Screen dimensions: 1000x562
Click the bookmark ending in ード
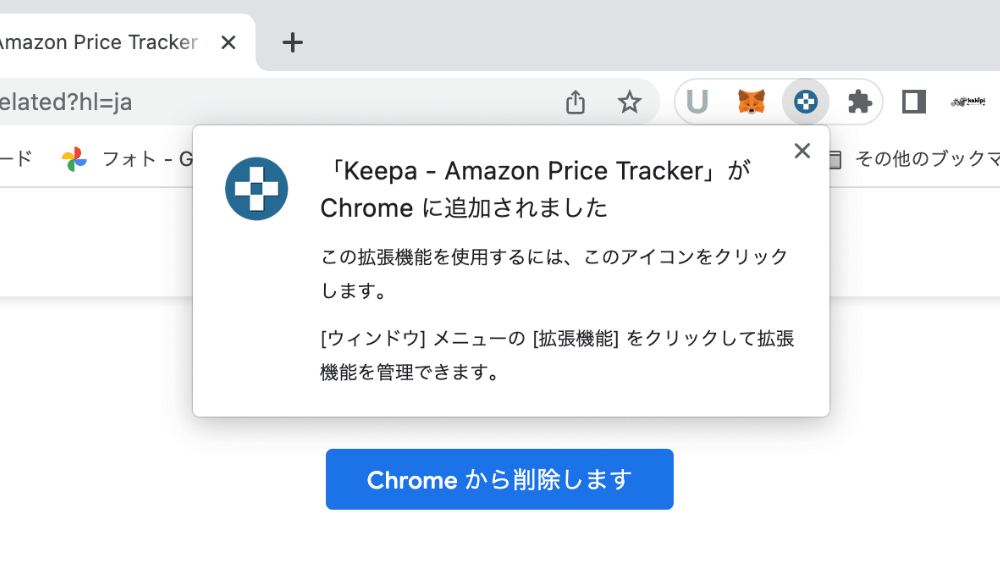coord(16,159)
